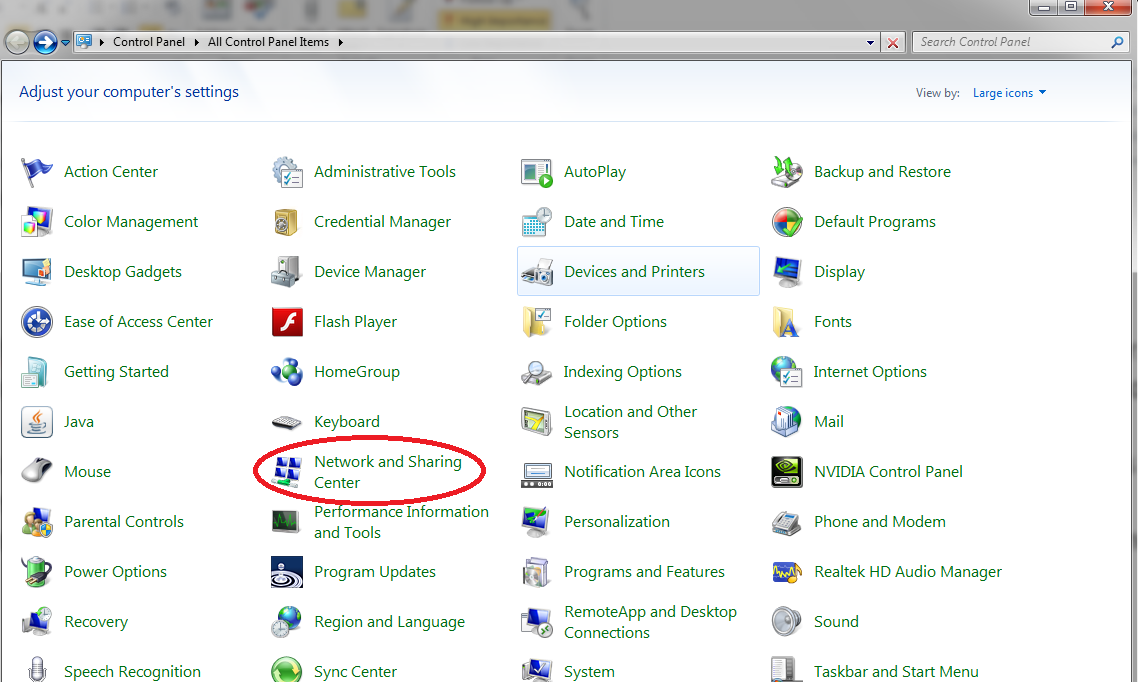Open the Backup and Restore icon
This screenshot has height=682, width=1138.
[x=787, y=172]
